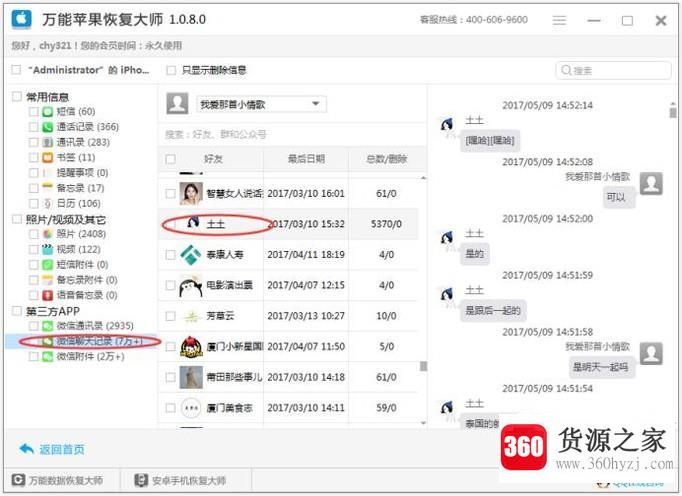Check the 常用信息 group checkbox

point(17,96)
